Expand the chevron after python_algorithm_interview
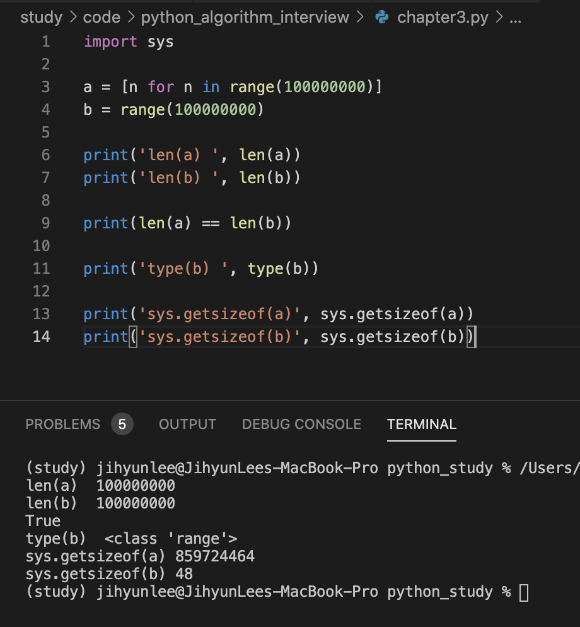Image resolution: width=580 pixels, height=627 pixels. (360, 17)
